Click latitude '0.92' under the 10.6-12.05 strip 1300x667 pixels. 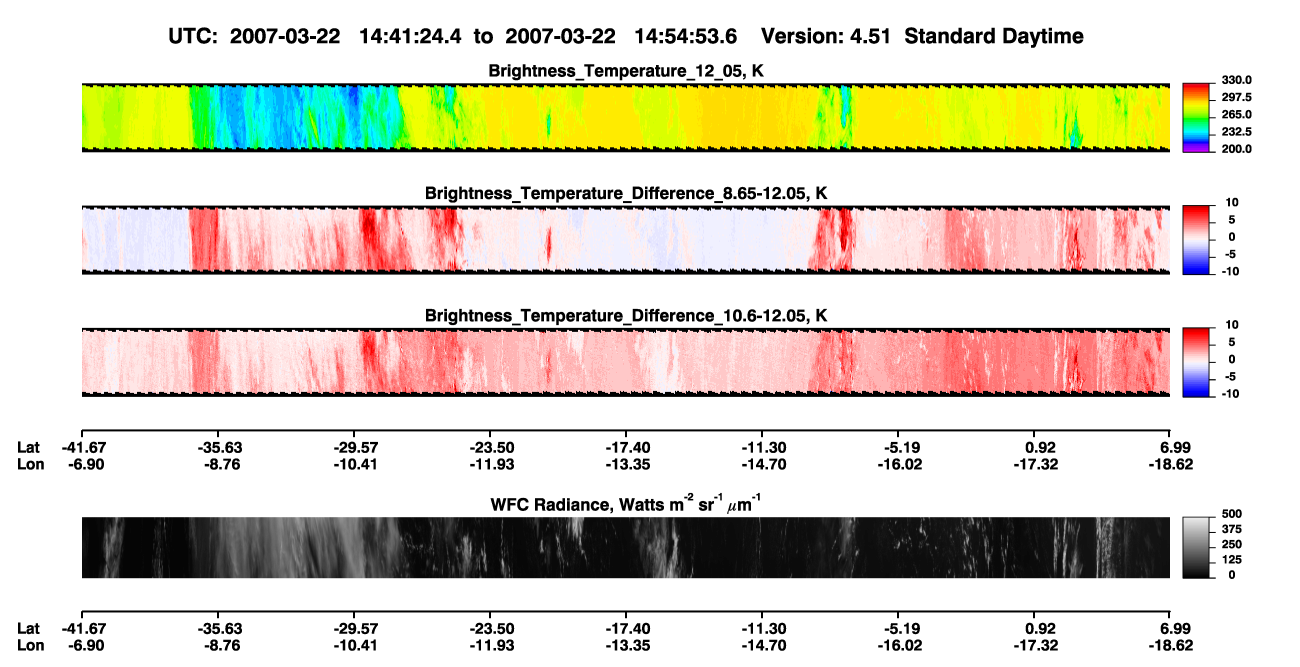tap(1041, 448)
